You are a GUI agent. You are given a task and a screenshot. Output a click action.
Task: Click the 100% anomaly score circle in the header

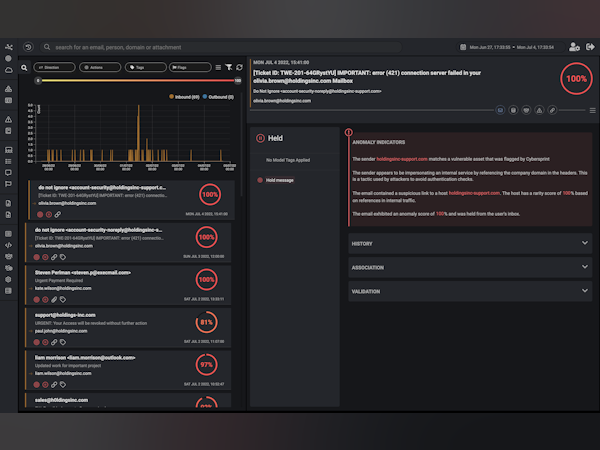576,79
